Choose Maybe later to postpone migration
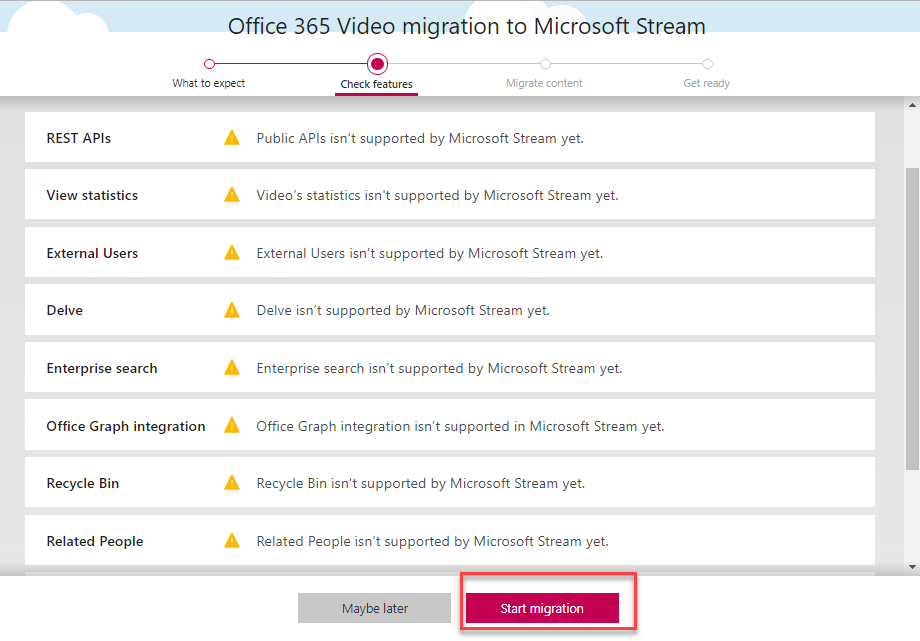This screenshot has height=641, width=920. [x=375, y=608]
